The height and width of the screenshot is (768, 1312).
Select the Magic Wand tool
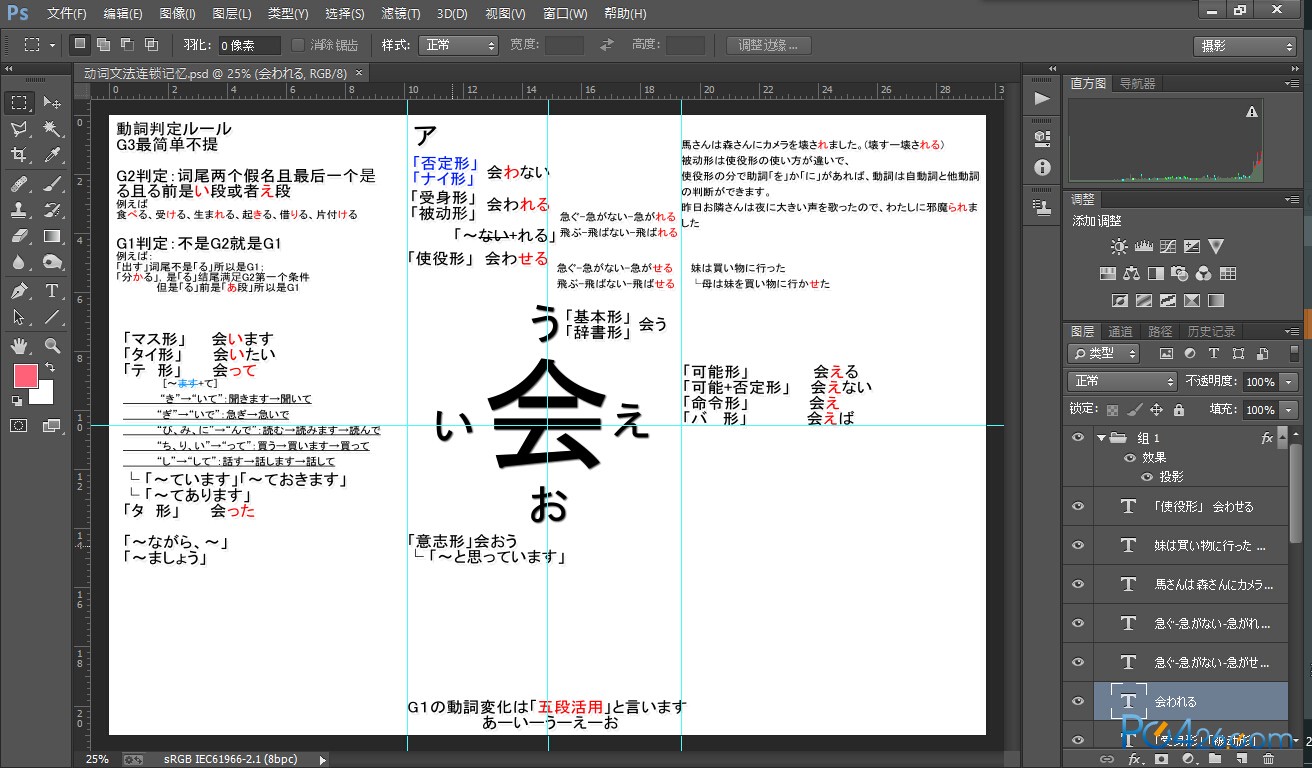tap(52, 129)
